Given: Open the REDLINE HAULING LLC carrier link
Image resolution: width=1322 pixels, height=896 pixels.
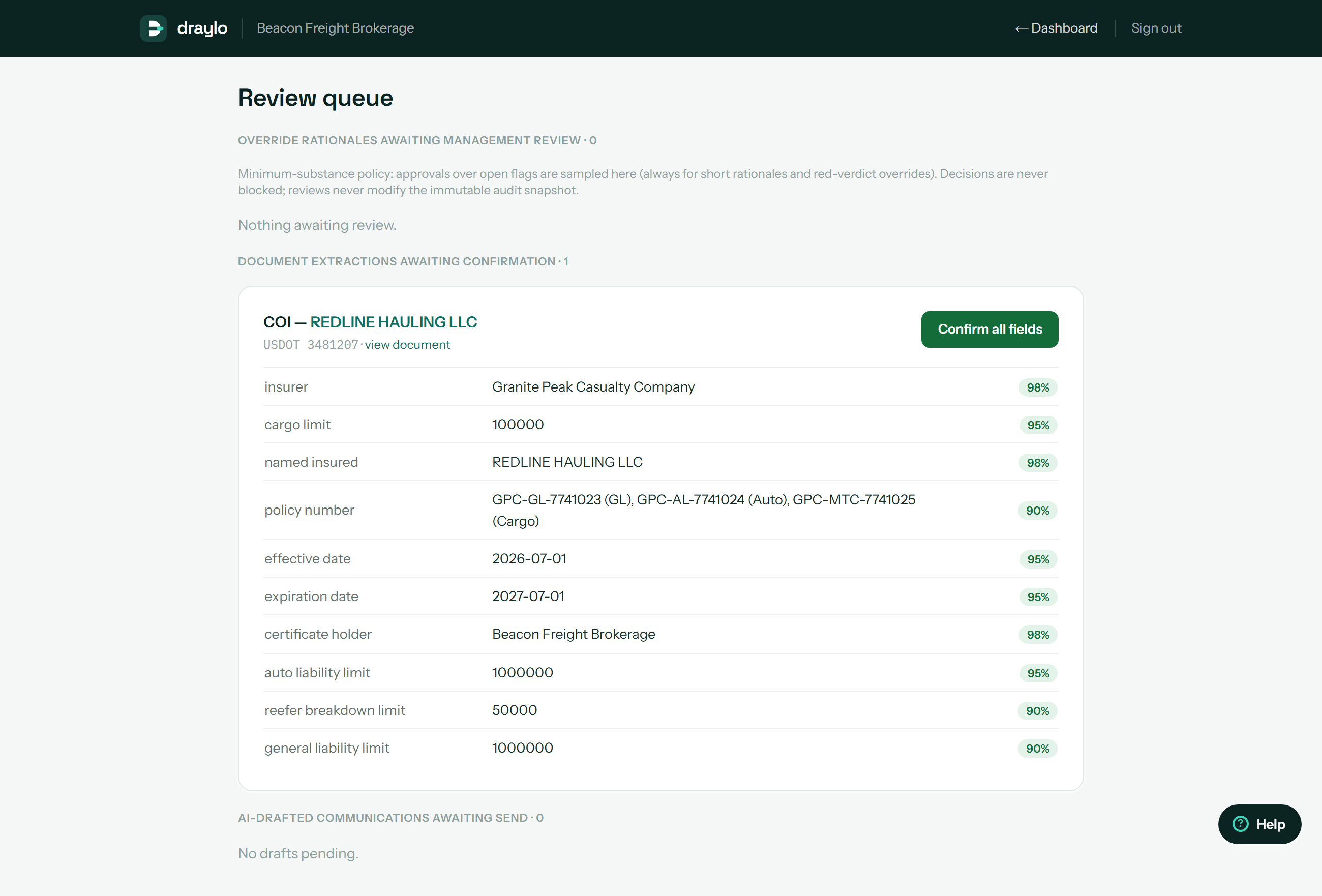Looking at the screenshot, I should point(393,322).
